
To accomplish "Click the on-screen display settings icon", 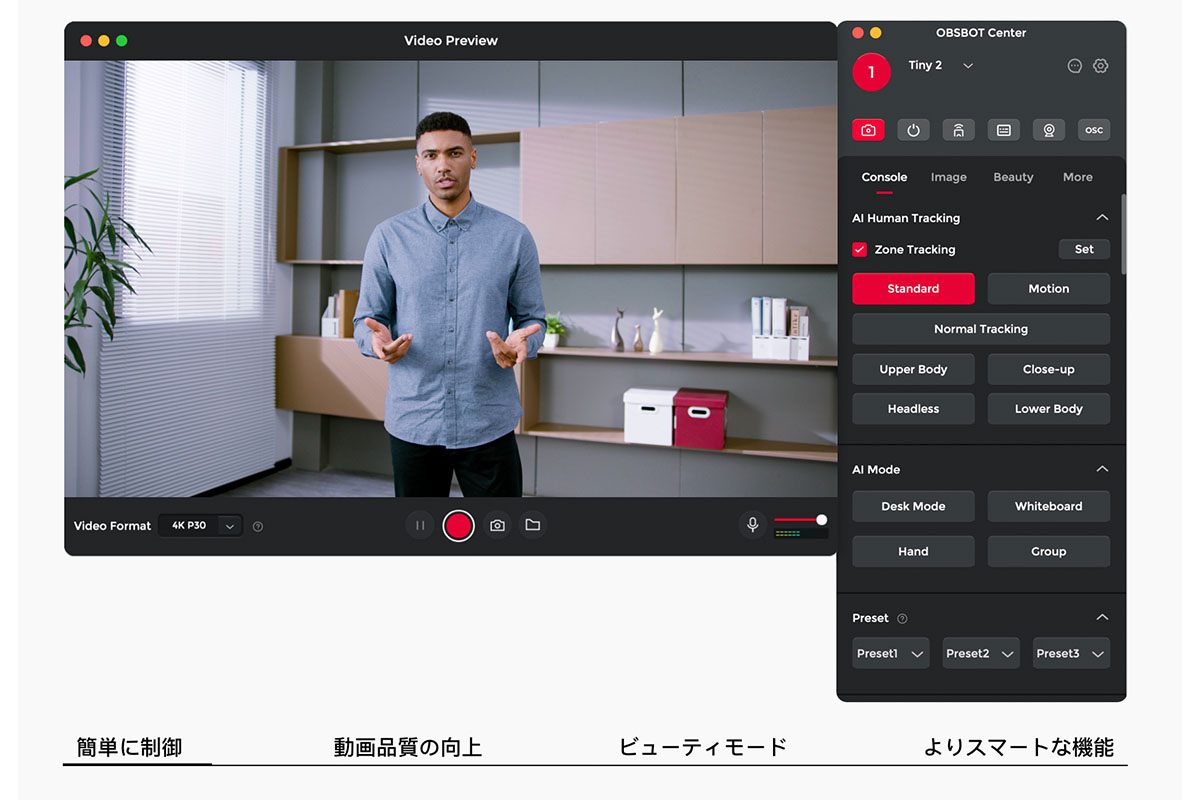I will [x=1003, y=129].
